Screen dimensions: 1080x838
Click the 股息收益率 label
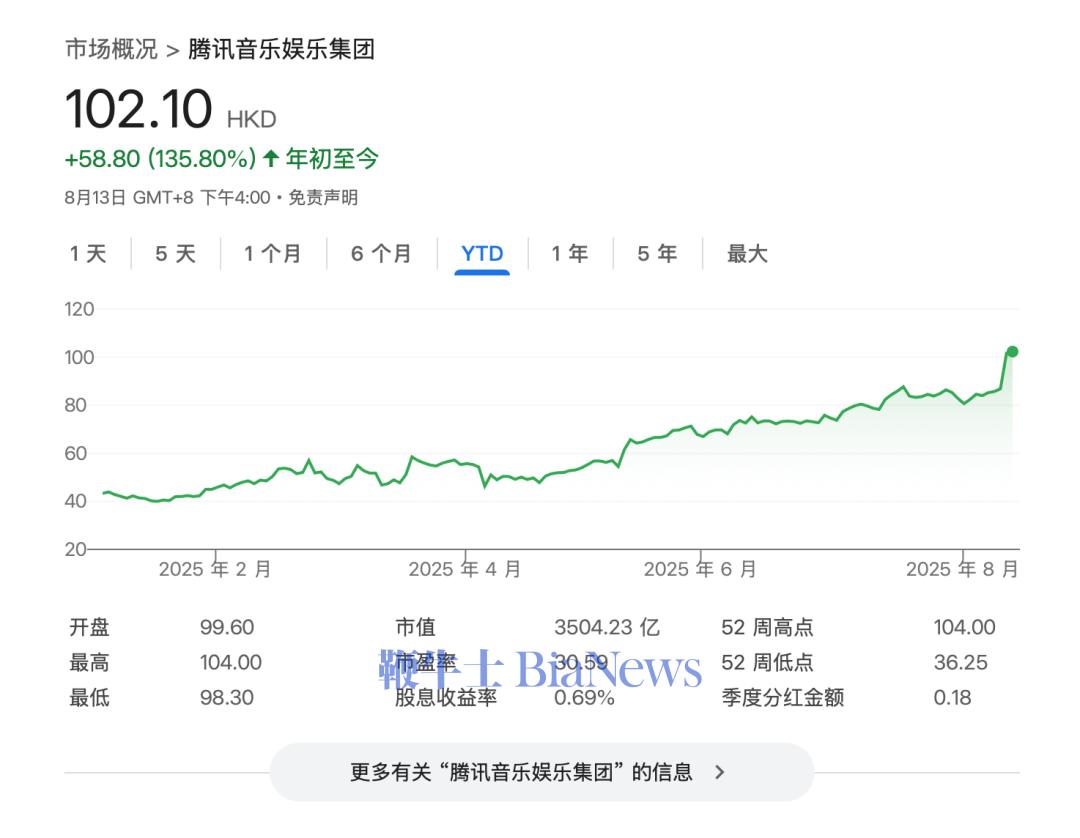(x=446, y=698)
